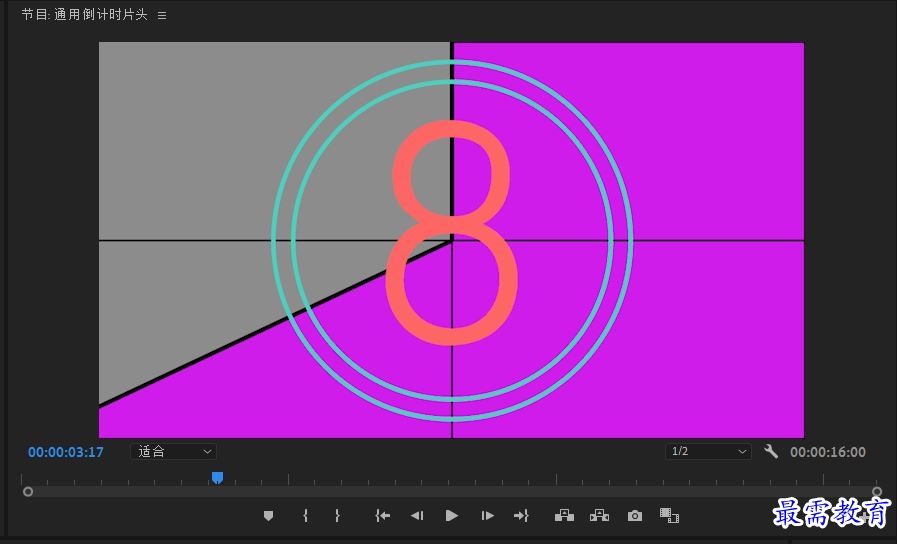Click the Go to In button
The height and width of the screenshot is (544, 897).
pyautogui.click(x=383, y=516)
